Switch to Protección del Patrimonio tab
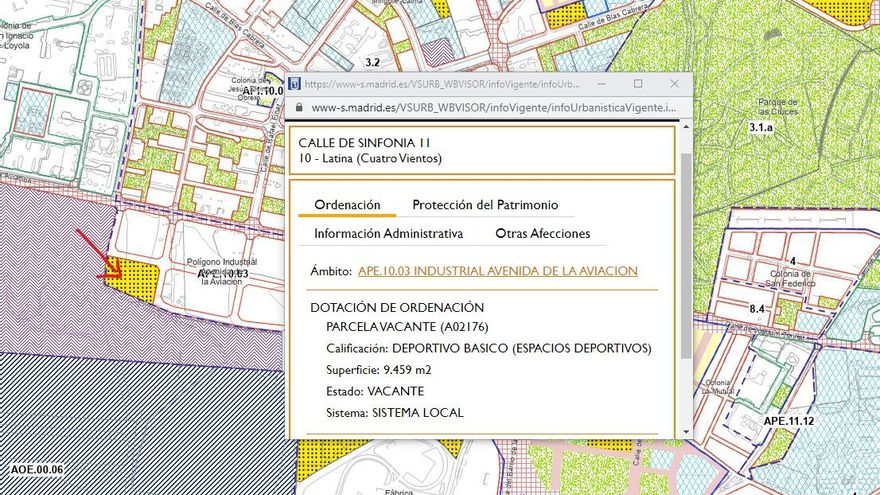 point(485,205)
